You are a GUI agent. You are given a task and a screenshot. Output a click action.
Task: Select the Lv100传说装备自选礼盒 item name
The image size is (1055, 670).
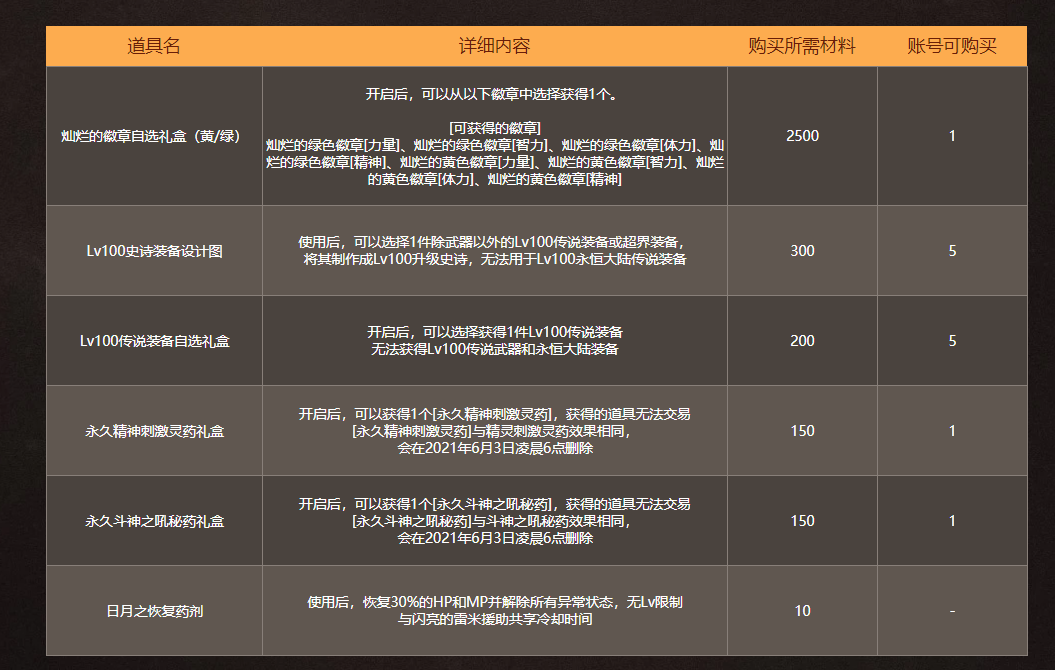tap(154, 341)
